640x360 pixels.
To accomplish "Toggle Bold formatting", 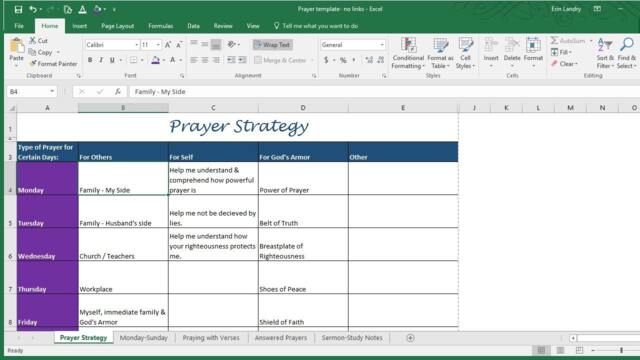I will (90, 60).
